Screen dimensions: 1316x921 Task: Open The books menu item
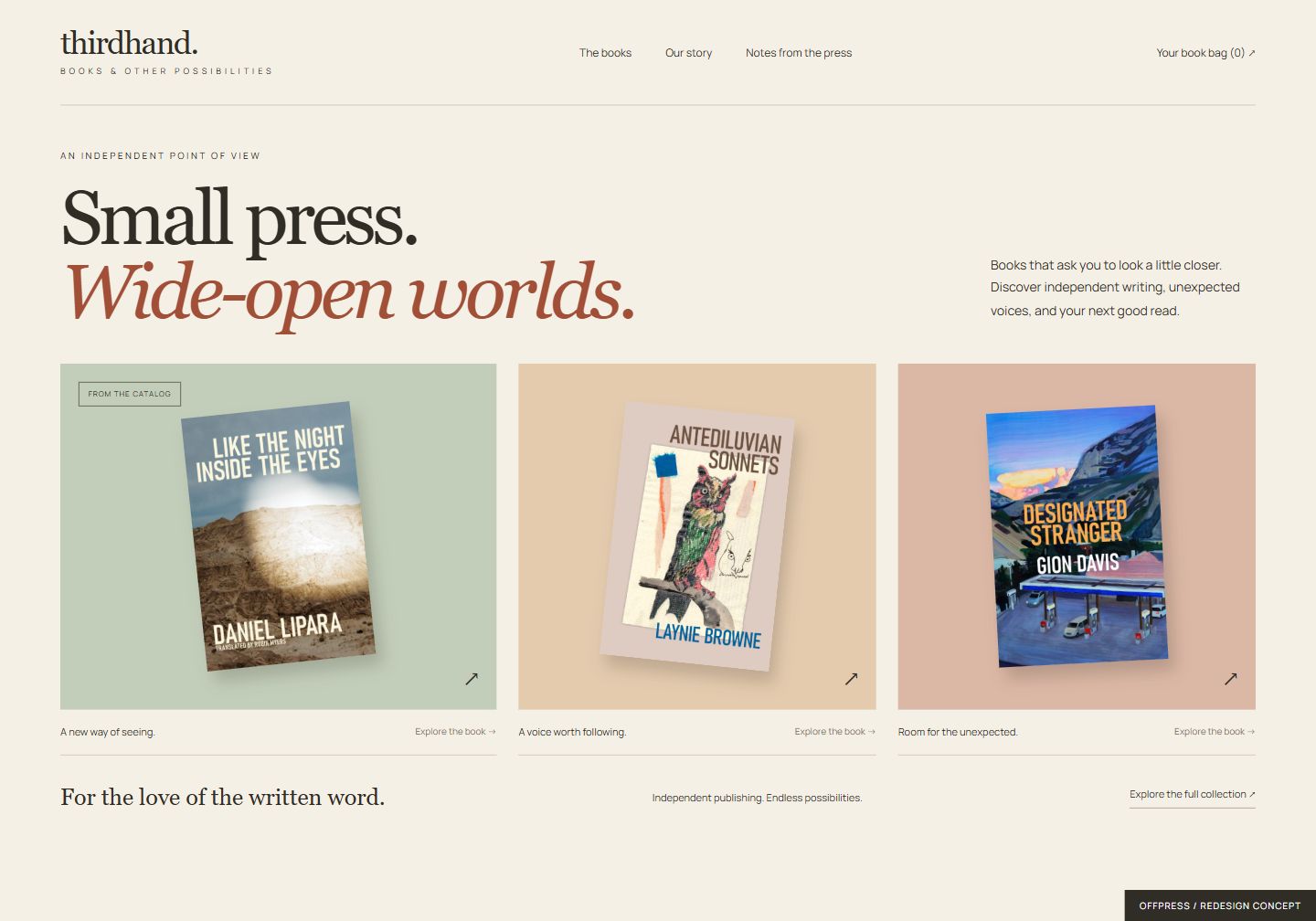pyautogui.click(x=605, y=53)
